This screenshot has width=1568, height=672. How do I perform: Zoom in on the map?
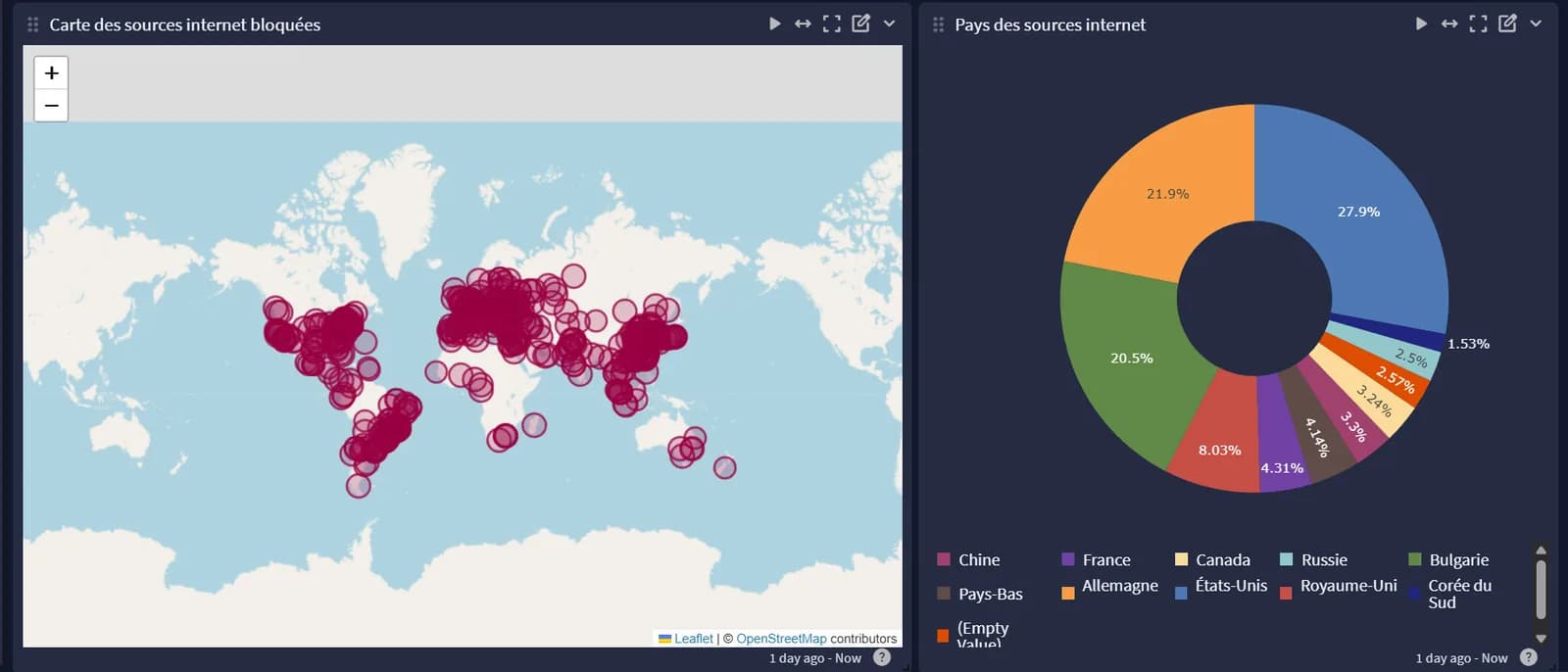coord(51,72)
